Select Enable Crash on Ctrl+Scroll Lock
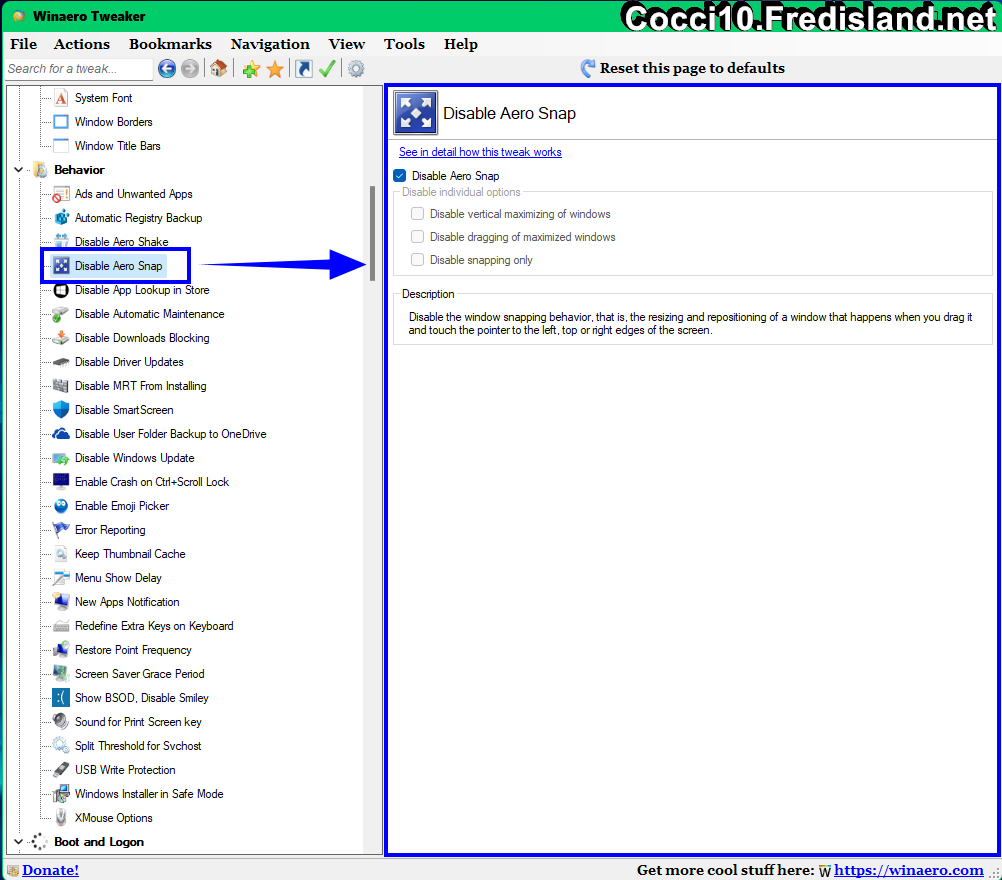The width and height of the screenshot is (1002, 880). pos(151,482)
